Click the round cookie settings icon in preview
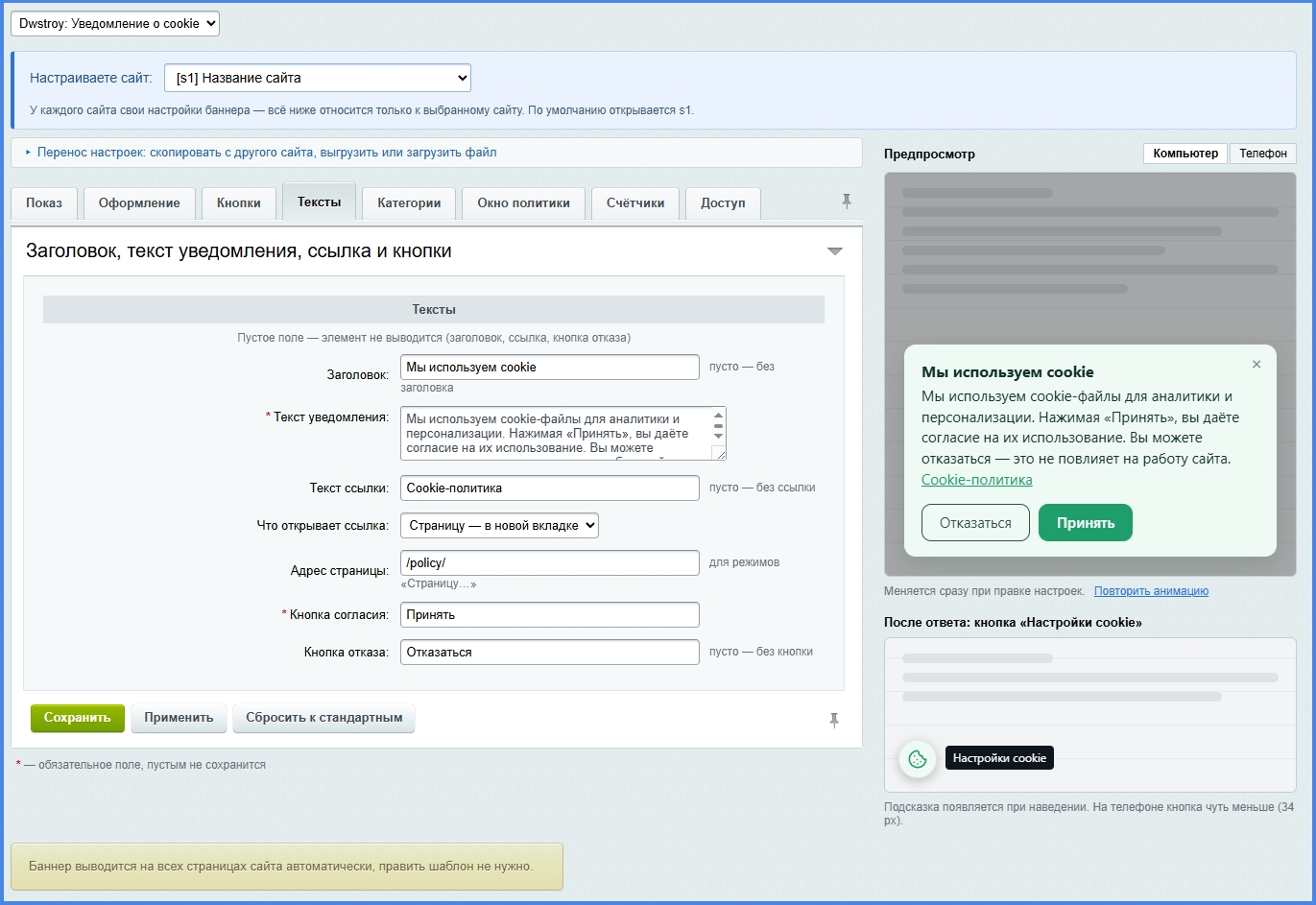Viewport: 1316px width, 905px height. coord(917,759)
